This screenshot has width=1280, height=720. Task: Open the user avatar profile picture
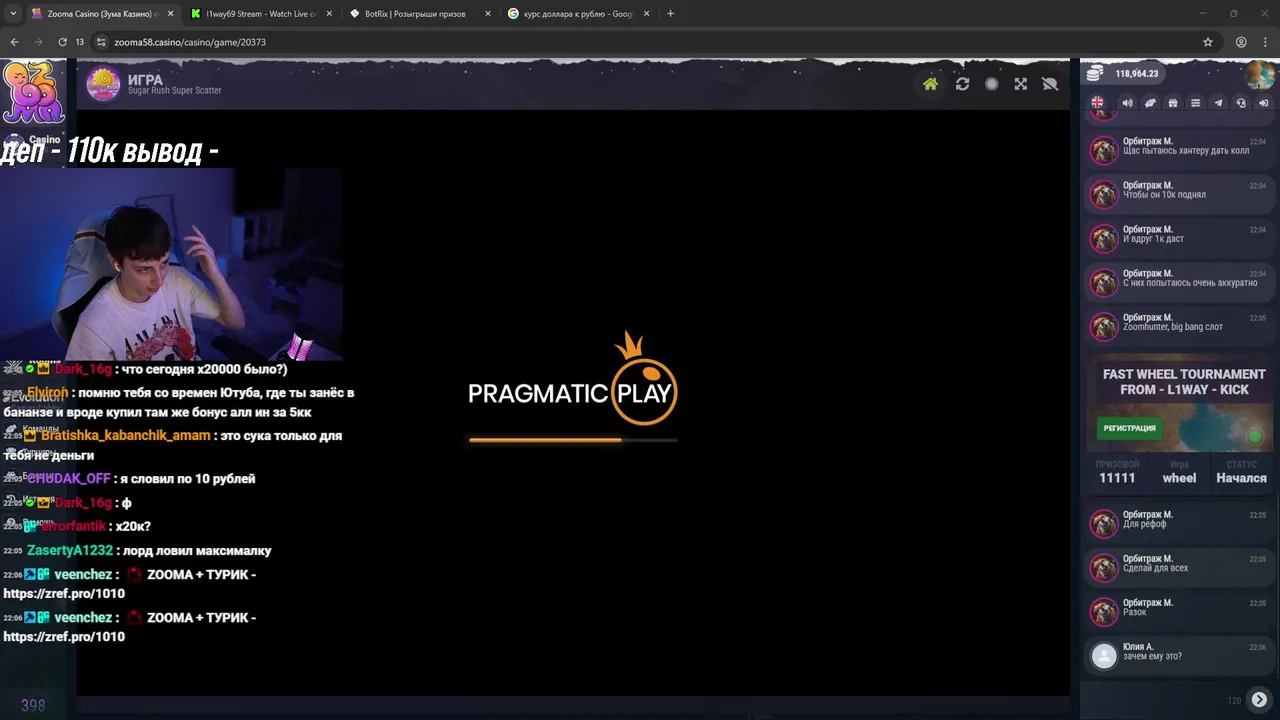click(x=1260, y=74)
